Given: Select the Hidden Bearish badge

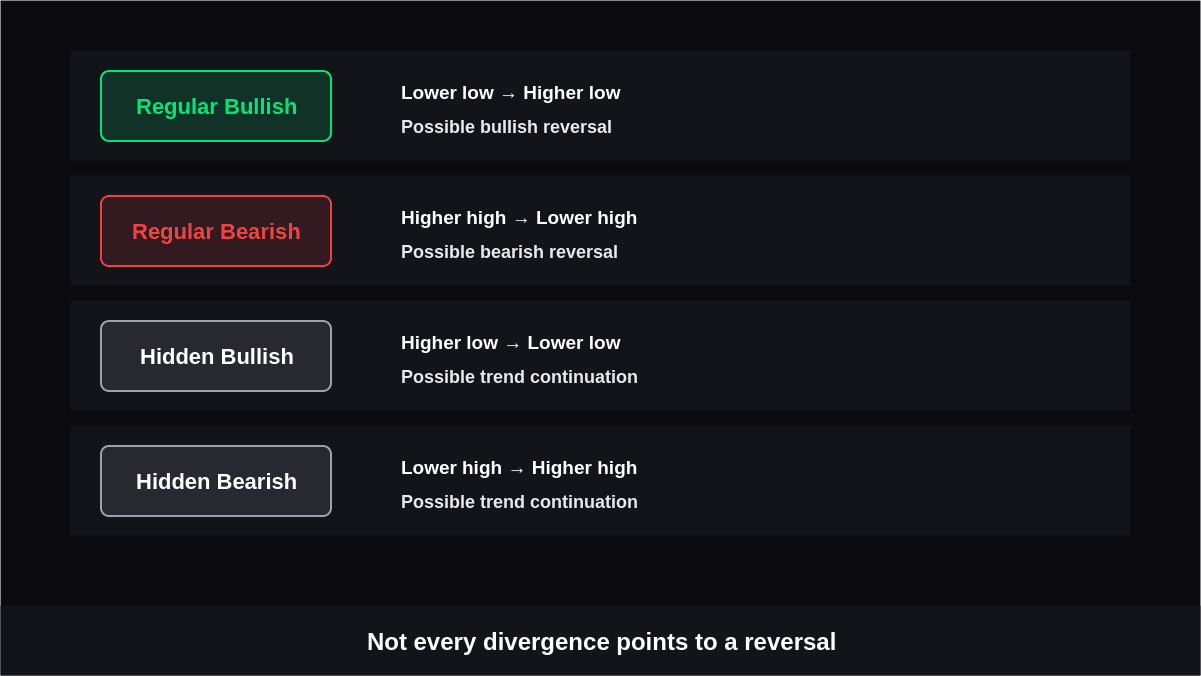Looking at the screenshot, I should click(216, 481).
